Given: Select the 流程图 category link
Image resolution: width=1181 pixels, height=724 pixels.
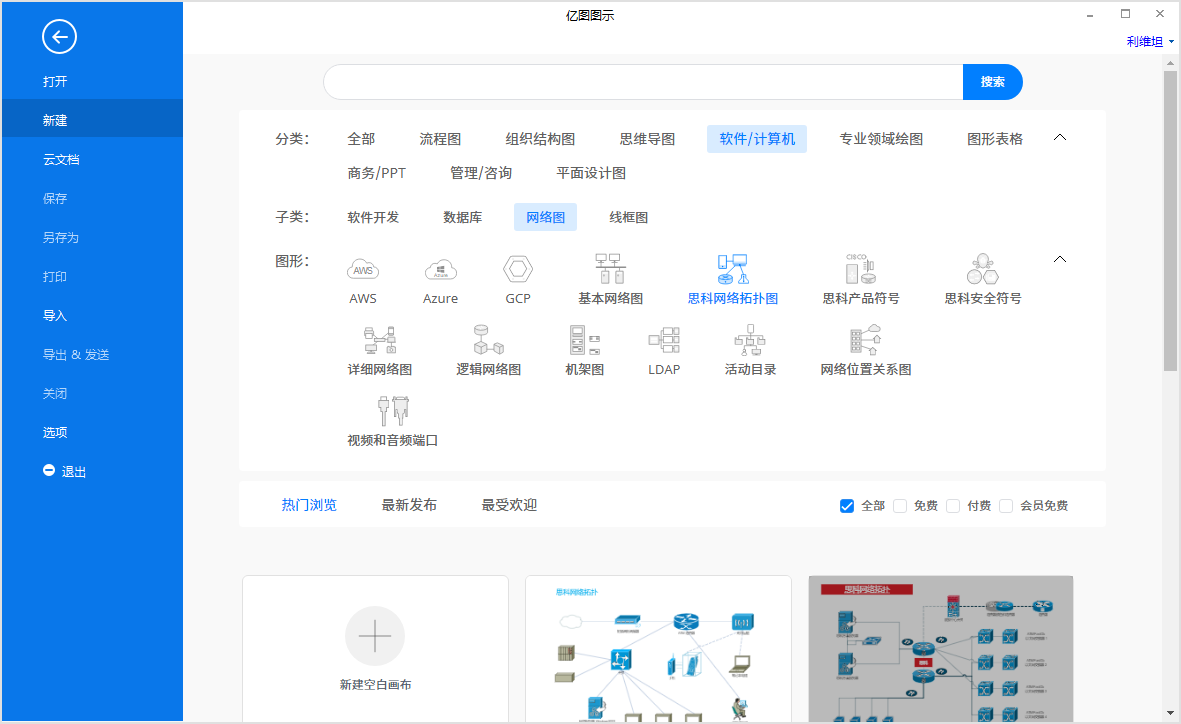Looking at the screenshot, I should [x=440, y=139].
